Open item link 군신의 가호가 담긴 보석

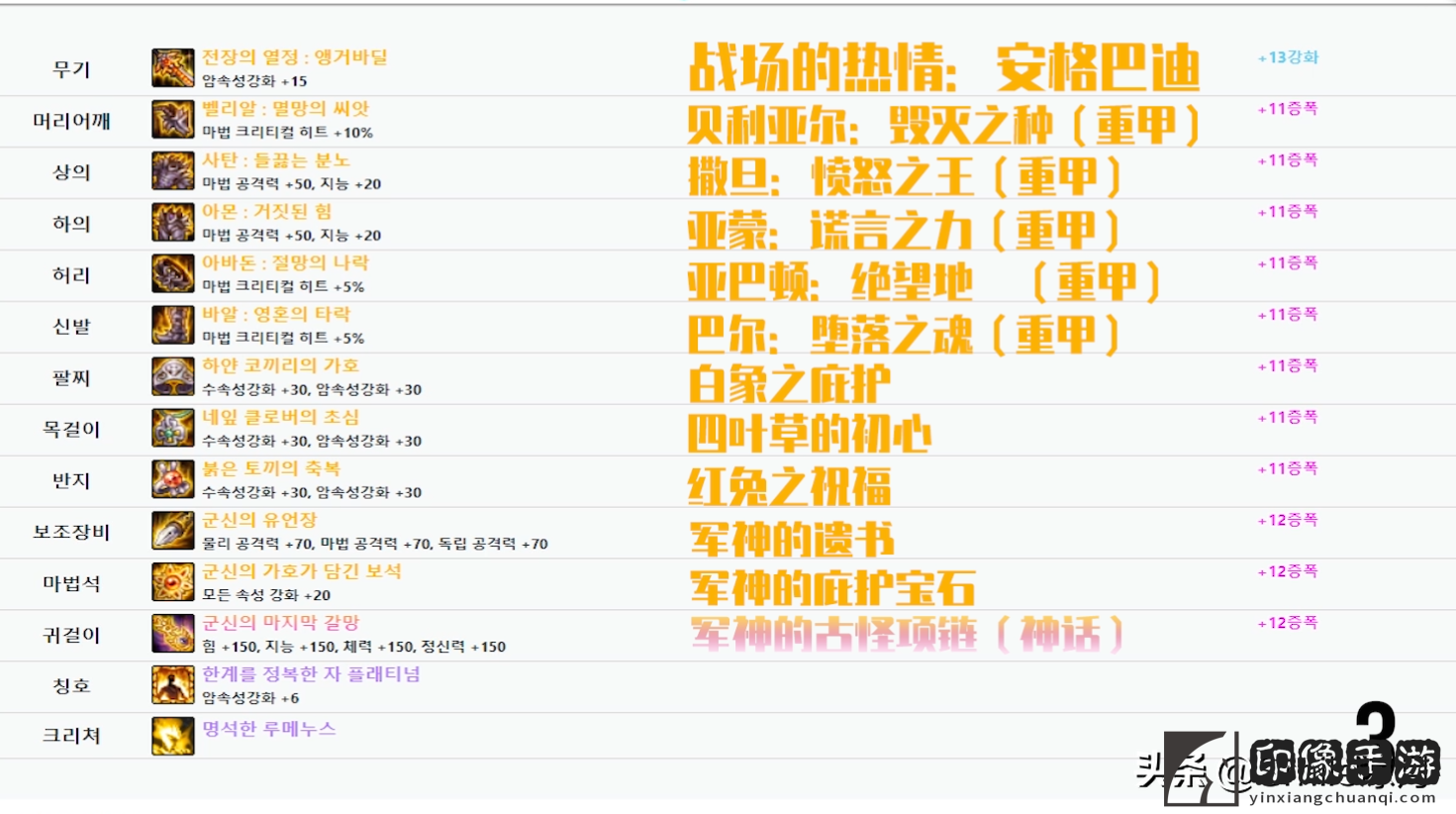302,572
